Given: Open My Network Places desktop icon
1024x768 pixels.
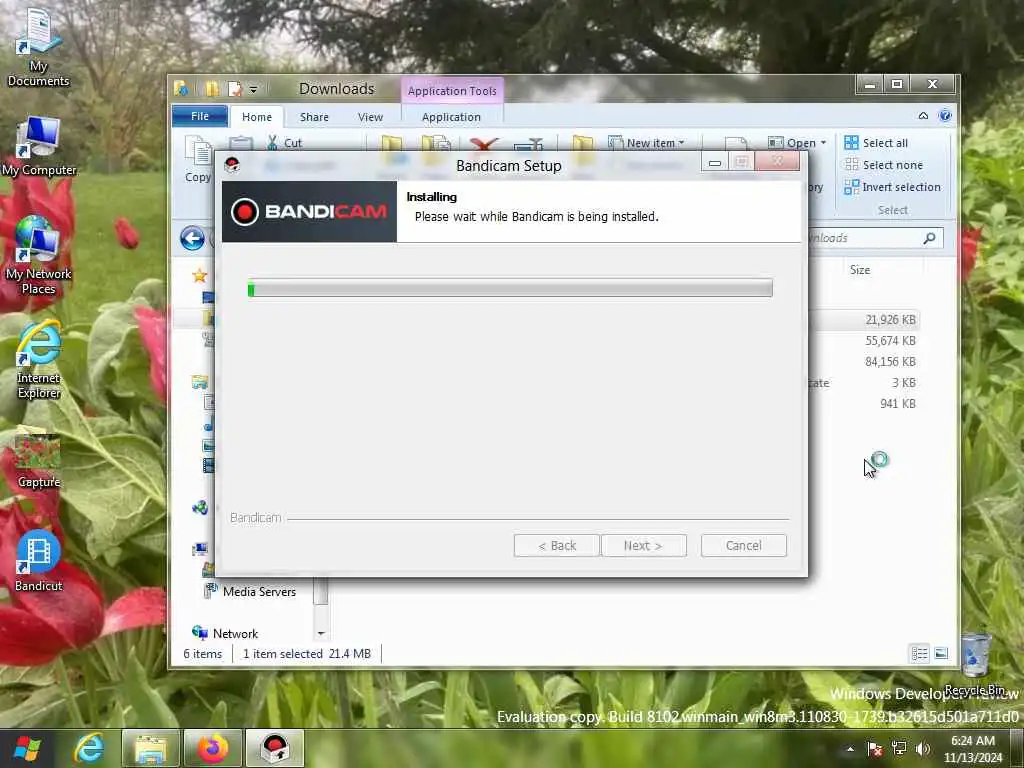Looking at the screenshot, I should point(38,255).
